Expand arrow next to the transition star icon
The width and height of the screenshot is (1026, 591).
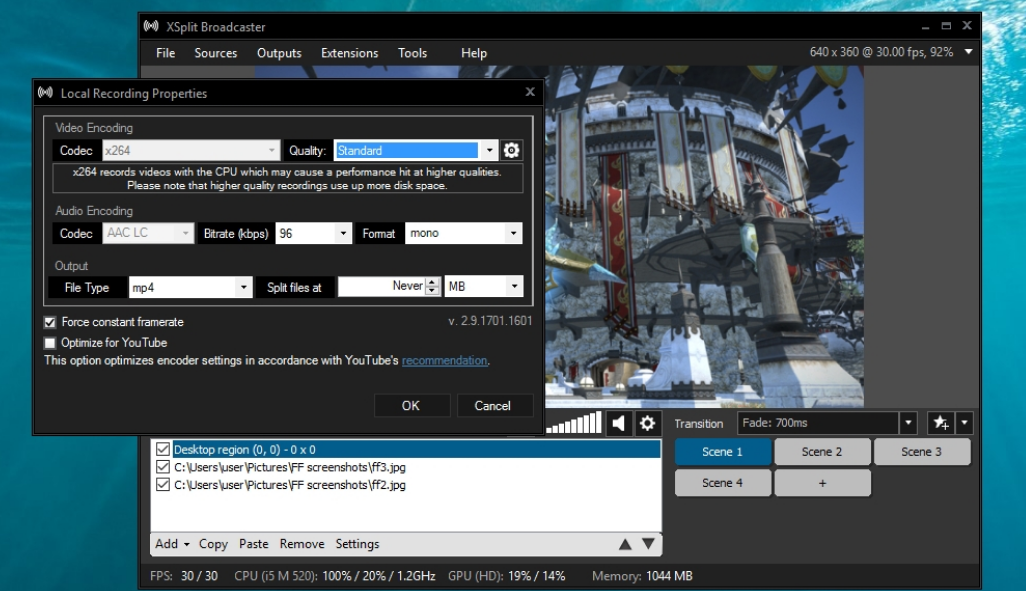[964, 423]
